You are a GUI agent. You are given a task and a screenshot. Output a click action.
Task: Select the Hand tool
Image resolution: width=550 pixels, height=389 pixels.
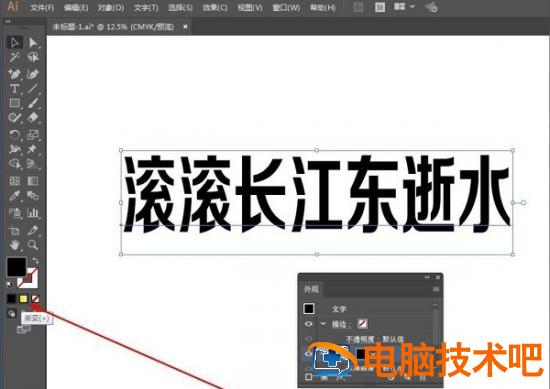(x=14, y=245)
